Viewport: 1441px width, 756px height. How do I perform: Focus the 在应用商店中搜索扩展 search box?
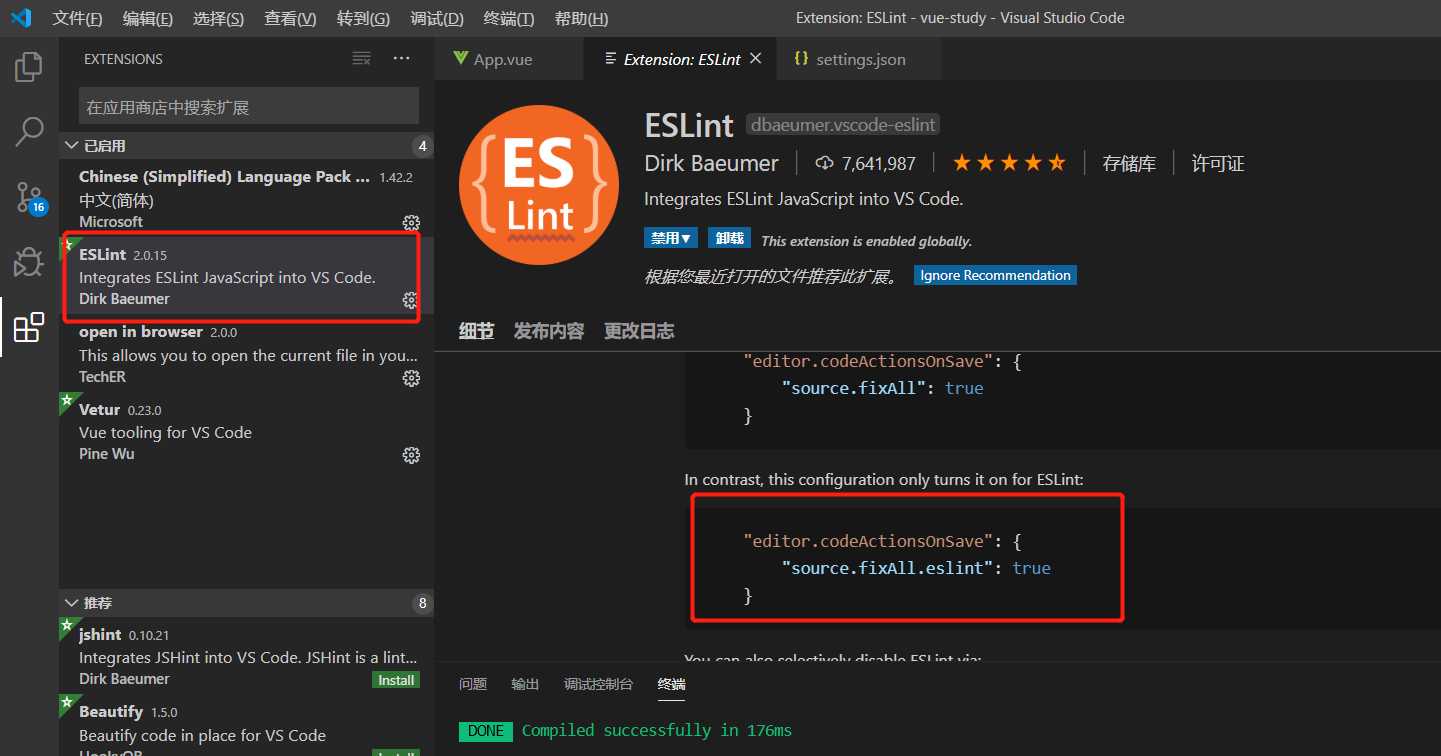pos(249,106)
